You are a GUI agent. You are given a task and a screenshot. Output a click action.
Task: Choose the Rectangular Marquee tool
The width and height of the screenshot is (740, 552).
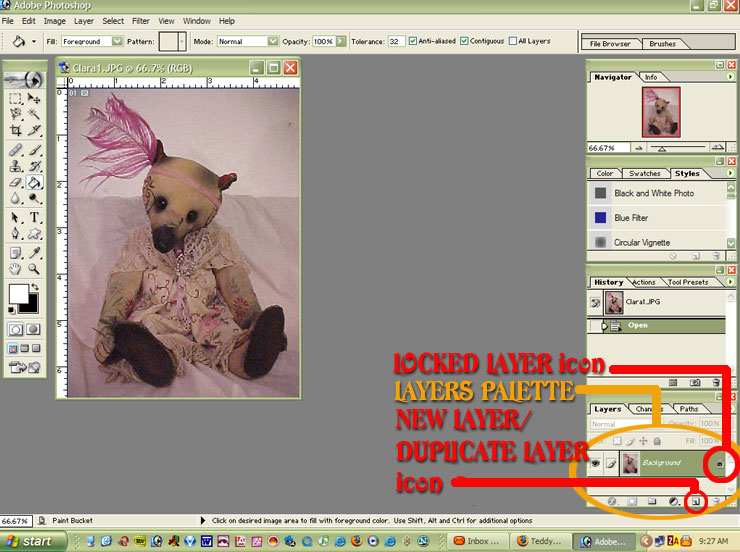click(x=16, y=99)
